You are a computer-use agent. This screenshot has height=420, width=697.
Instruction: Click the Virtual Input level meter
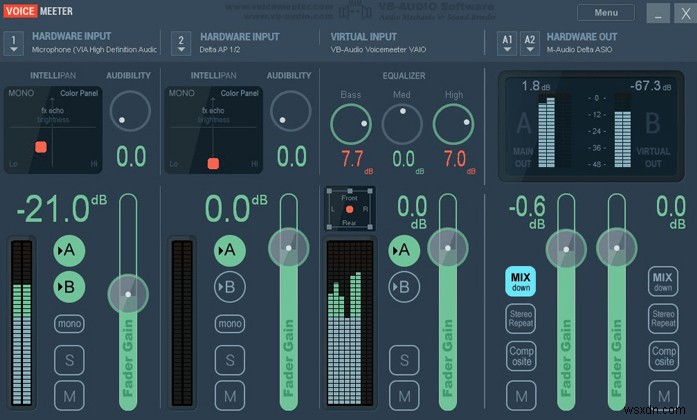(x=350, y=323)
